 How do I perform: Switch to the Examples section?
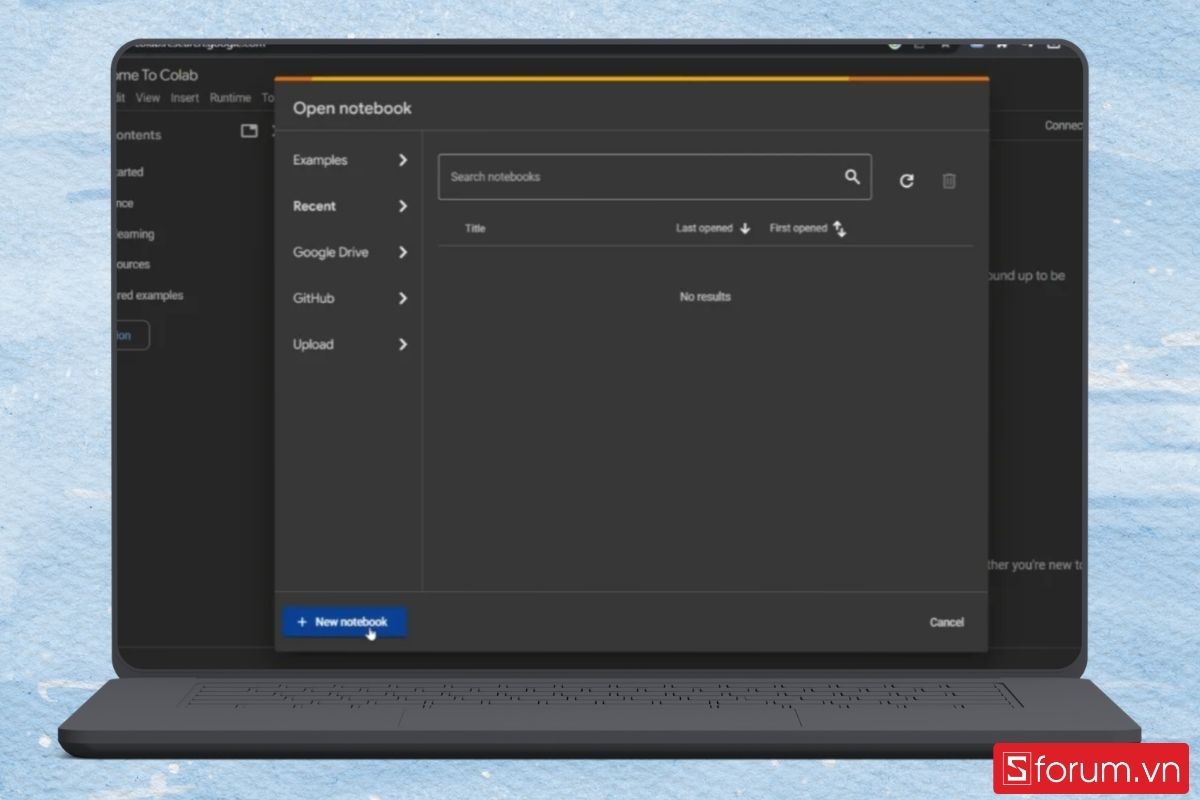(x=320, y=160)
